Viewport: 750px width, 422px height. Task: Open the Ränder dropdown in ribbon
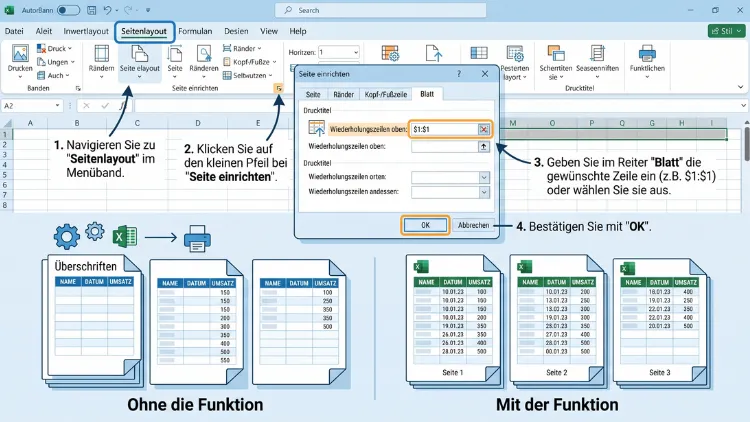click(x=243, y=48)
